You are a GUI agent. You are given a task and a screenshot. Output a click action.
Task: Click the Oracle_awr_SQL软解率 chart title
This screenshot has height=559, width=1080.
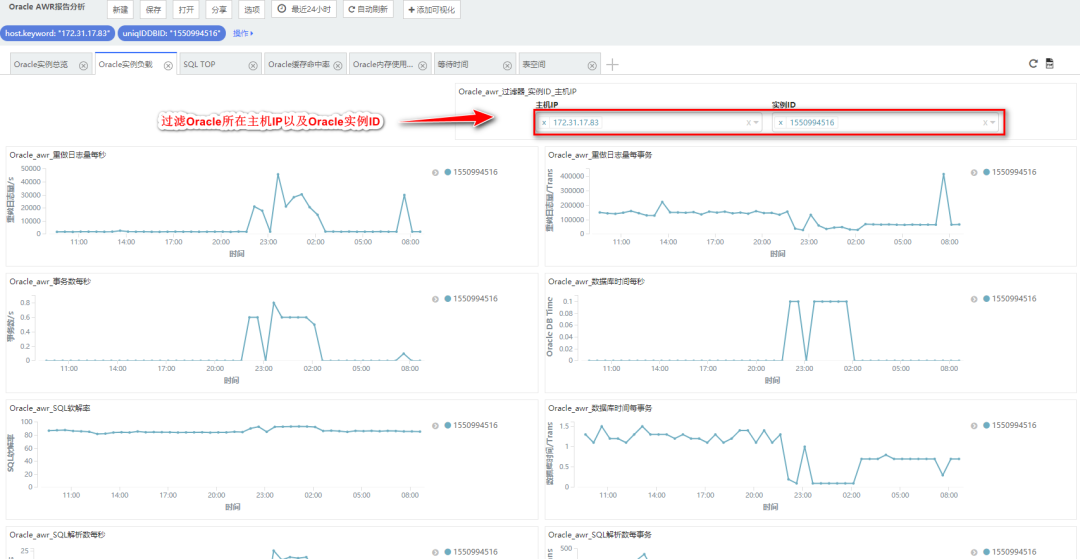click(50, 408)
